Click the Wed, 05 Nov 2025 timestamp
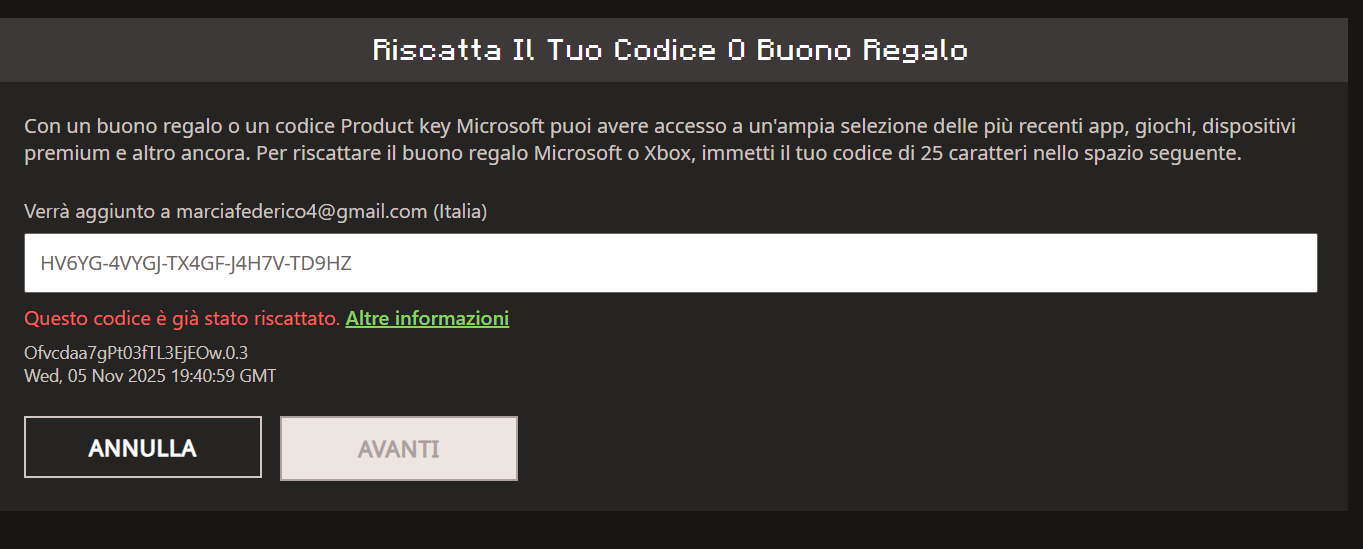Image resolution: width=1363 pixels, height=549 pixels. click(x=150, y=376)
